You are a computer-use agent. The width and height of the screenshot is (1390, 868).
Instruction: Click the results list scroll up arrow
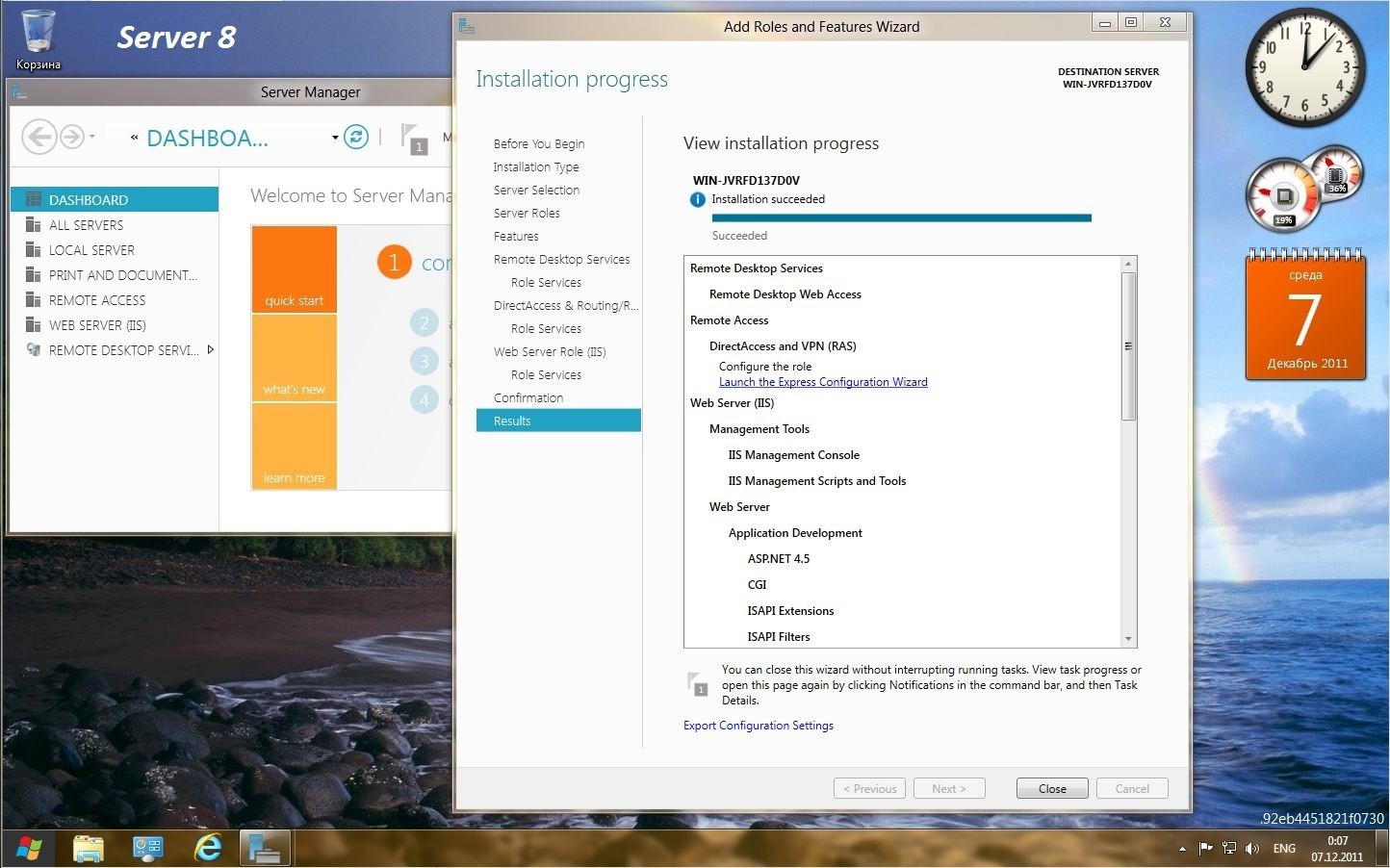1128,264
